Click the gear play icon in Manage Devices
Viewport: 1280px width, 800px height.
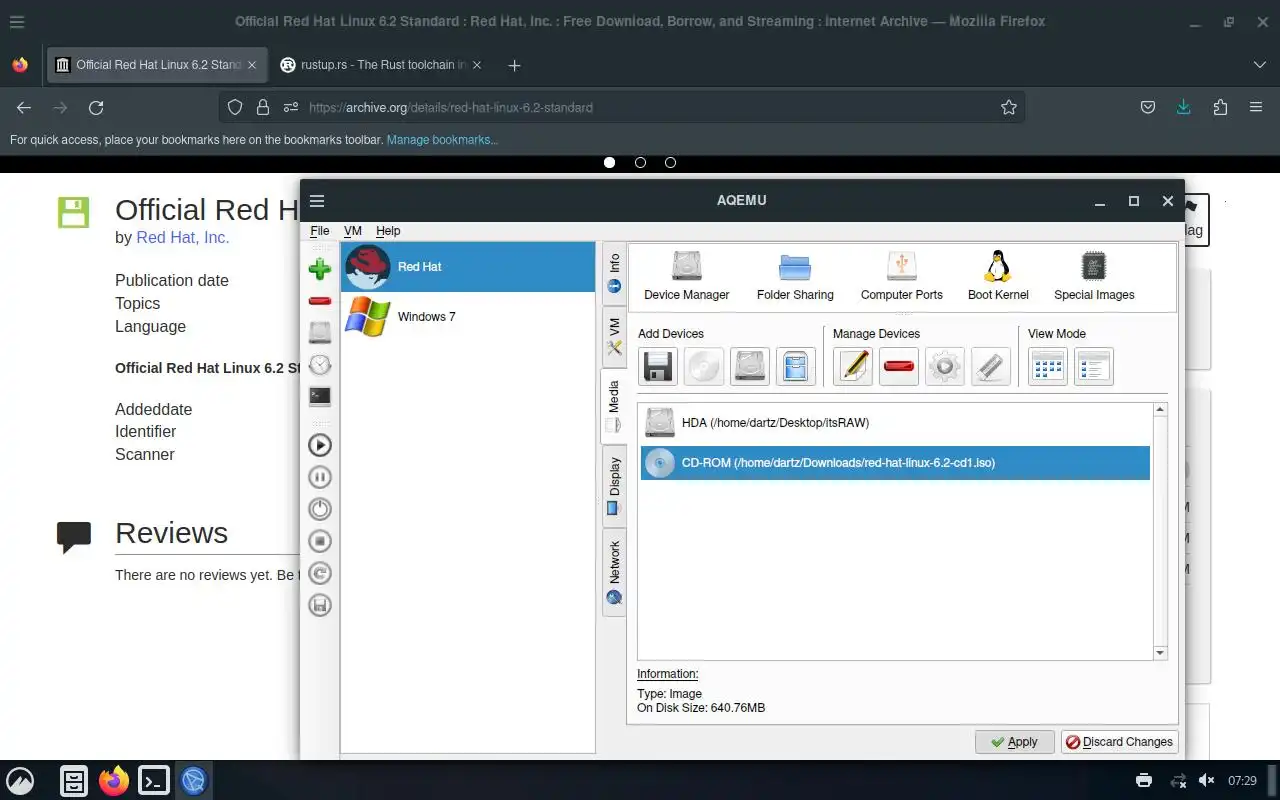[945, 367]
